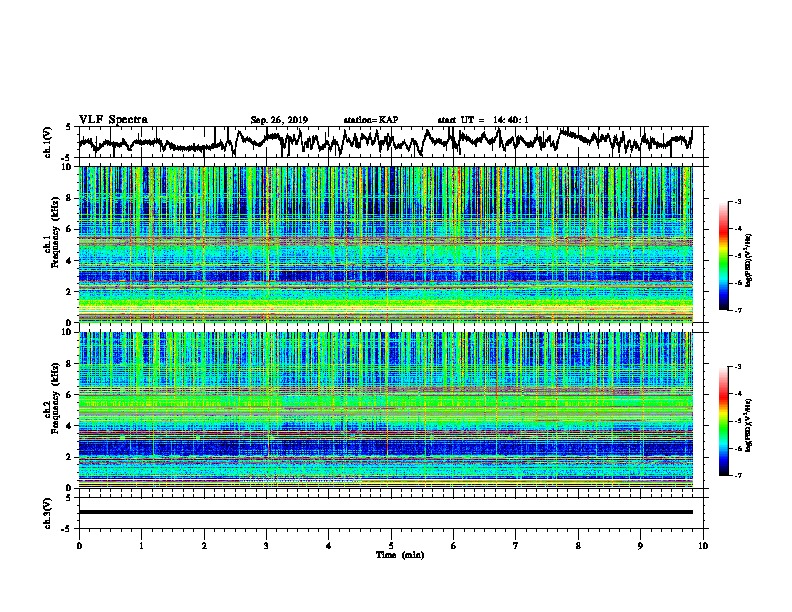
Task: Click the ch.1 spectrogram color scale bar
Action: [724, 256]
